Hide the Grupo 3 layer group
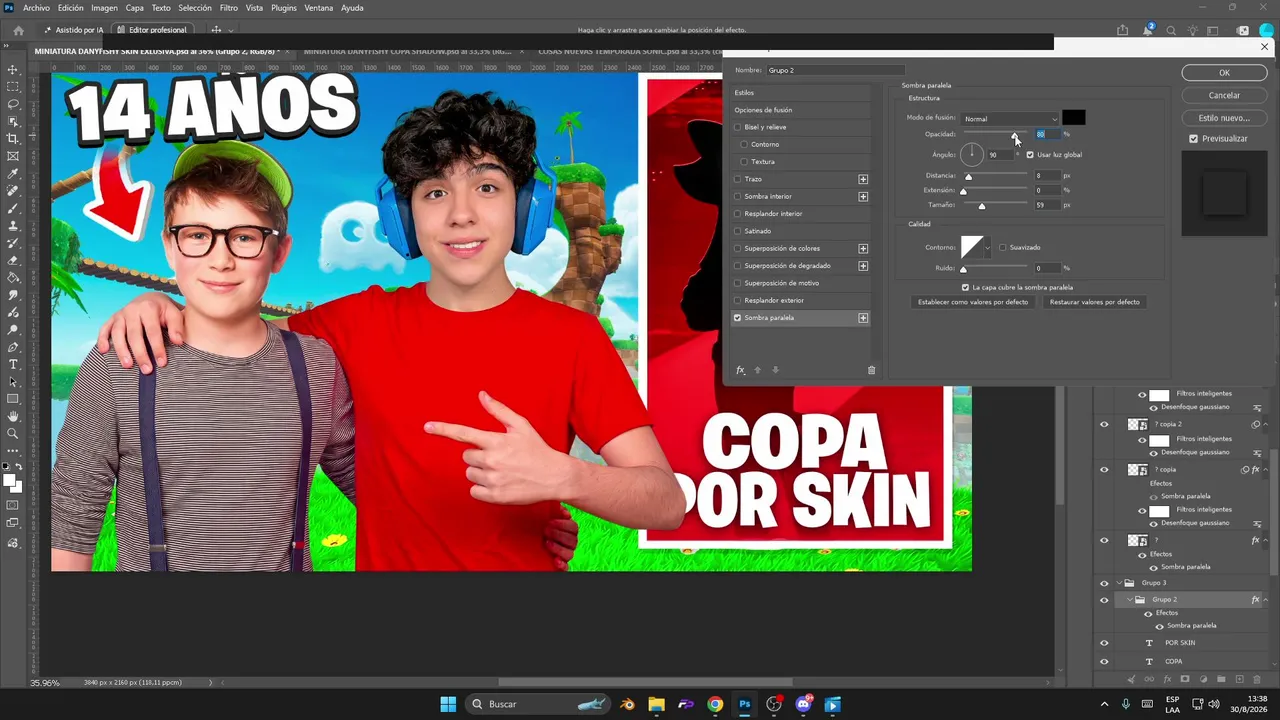1280x720 pixels. pyautogui.click(x=1104, y=583)
